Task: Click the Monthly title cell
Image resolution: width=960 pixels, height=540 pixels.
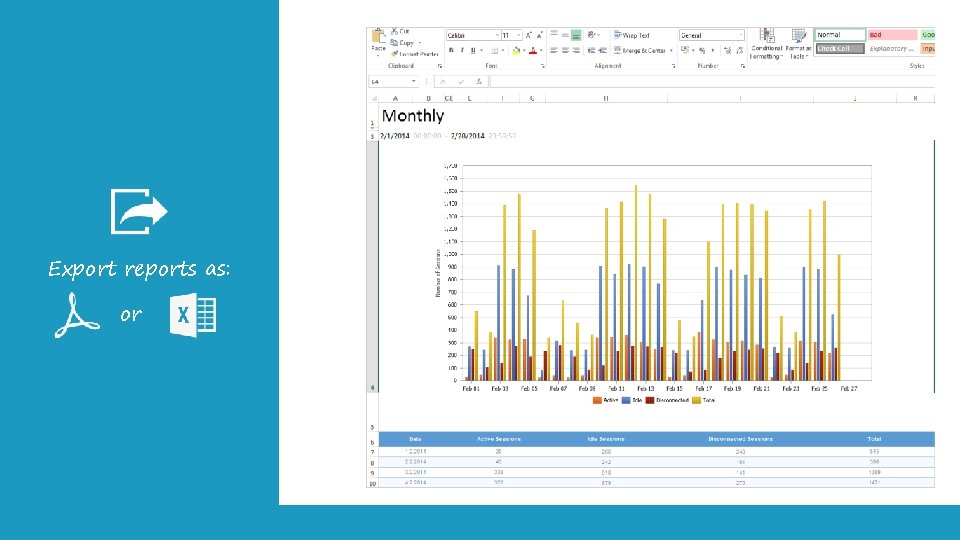Action: 413,116
